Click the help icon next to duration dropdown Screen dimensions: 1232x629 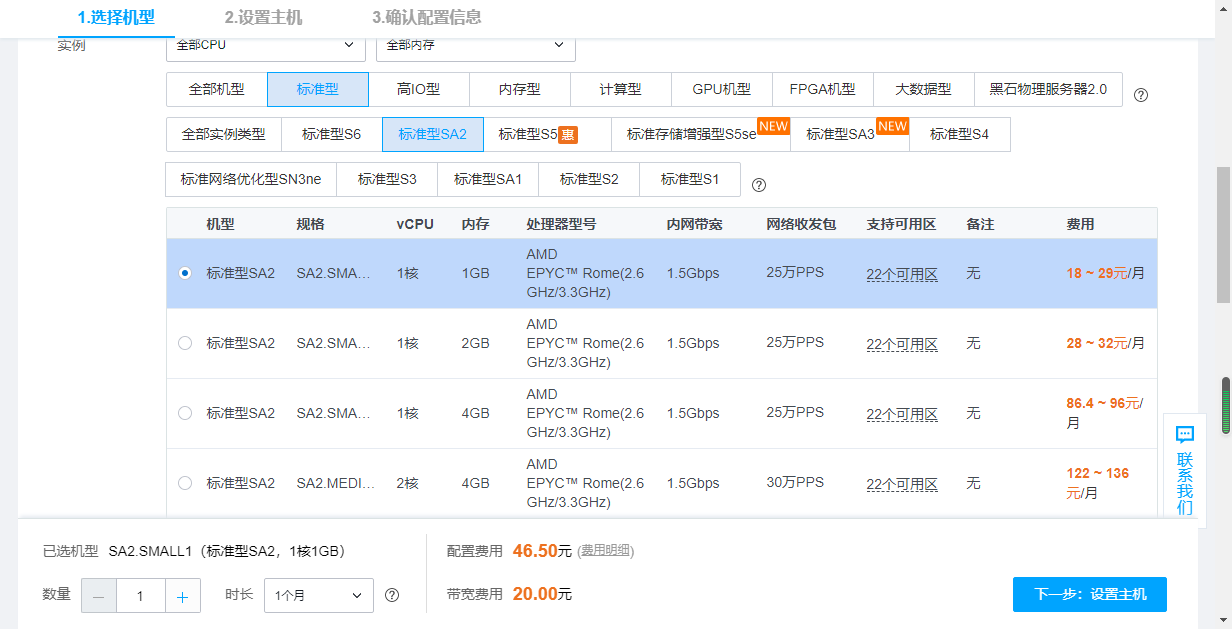coord(392,595)
